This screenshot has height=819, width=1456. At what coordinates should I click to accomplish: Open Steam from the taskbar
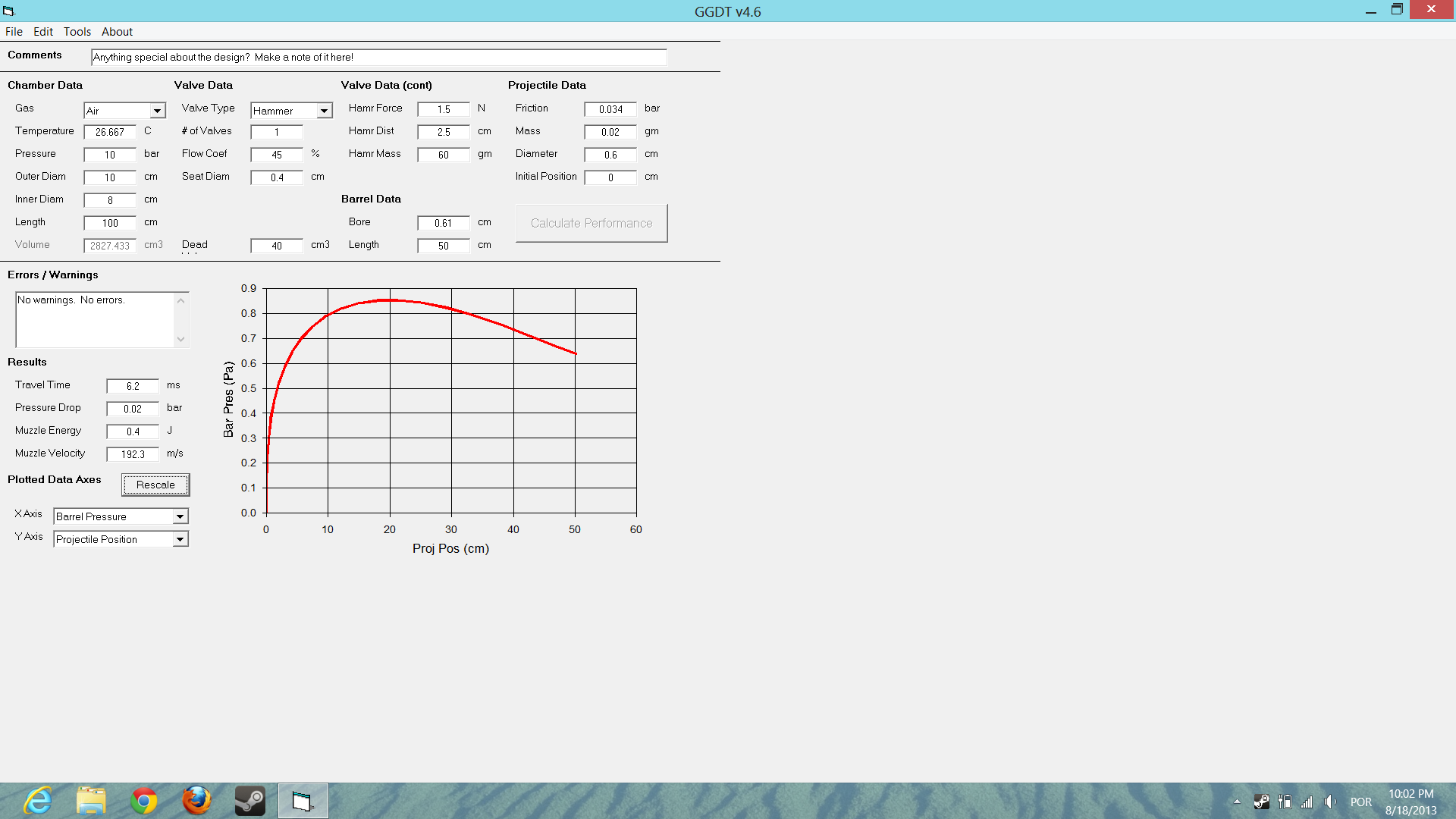[249, 801]
